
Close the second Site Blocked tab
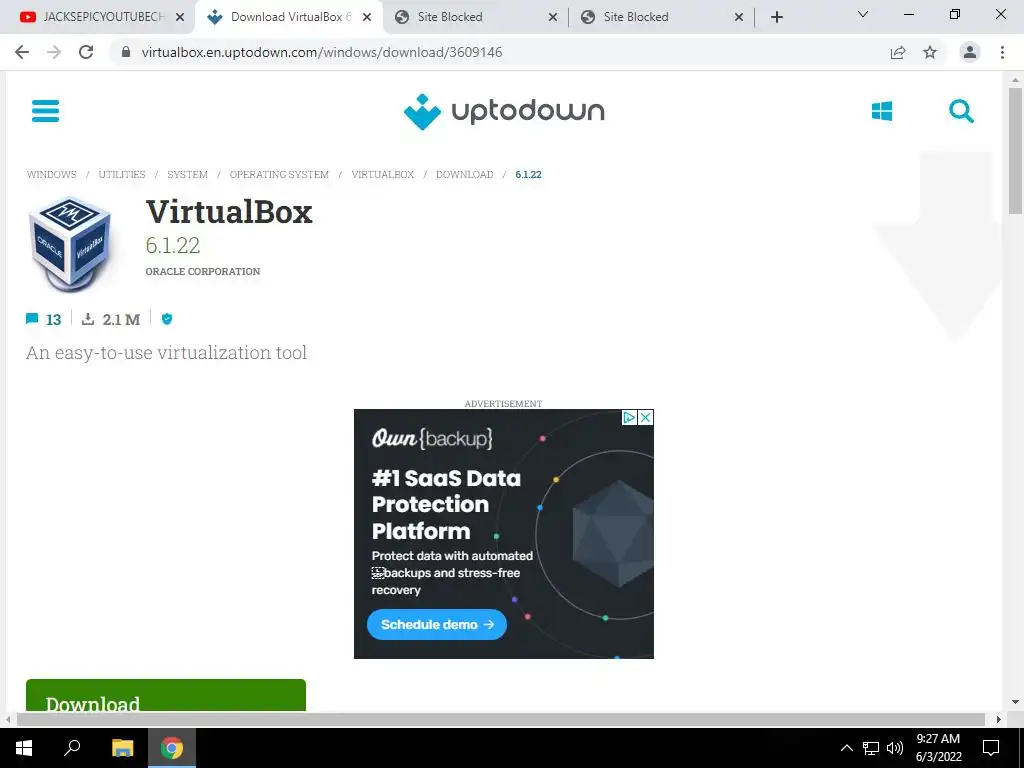(739, 18)
